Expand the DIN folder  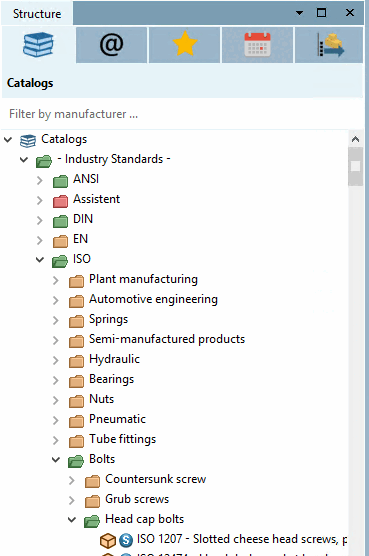[40, 220]
